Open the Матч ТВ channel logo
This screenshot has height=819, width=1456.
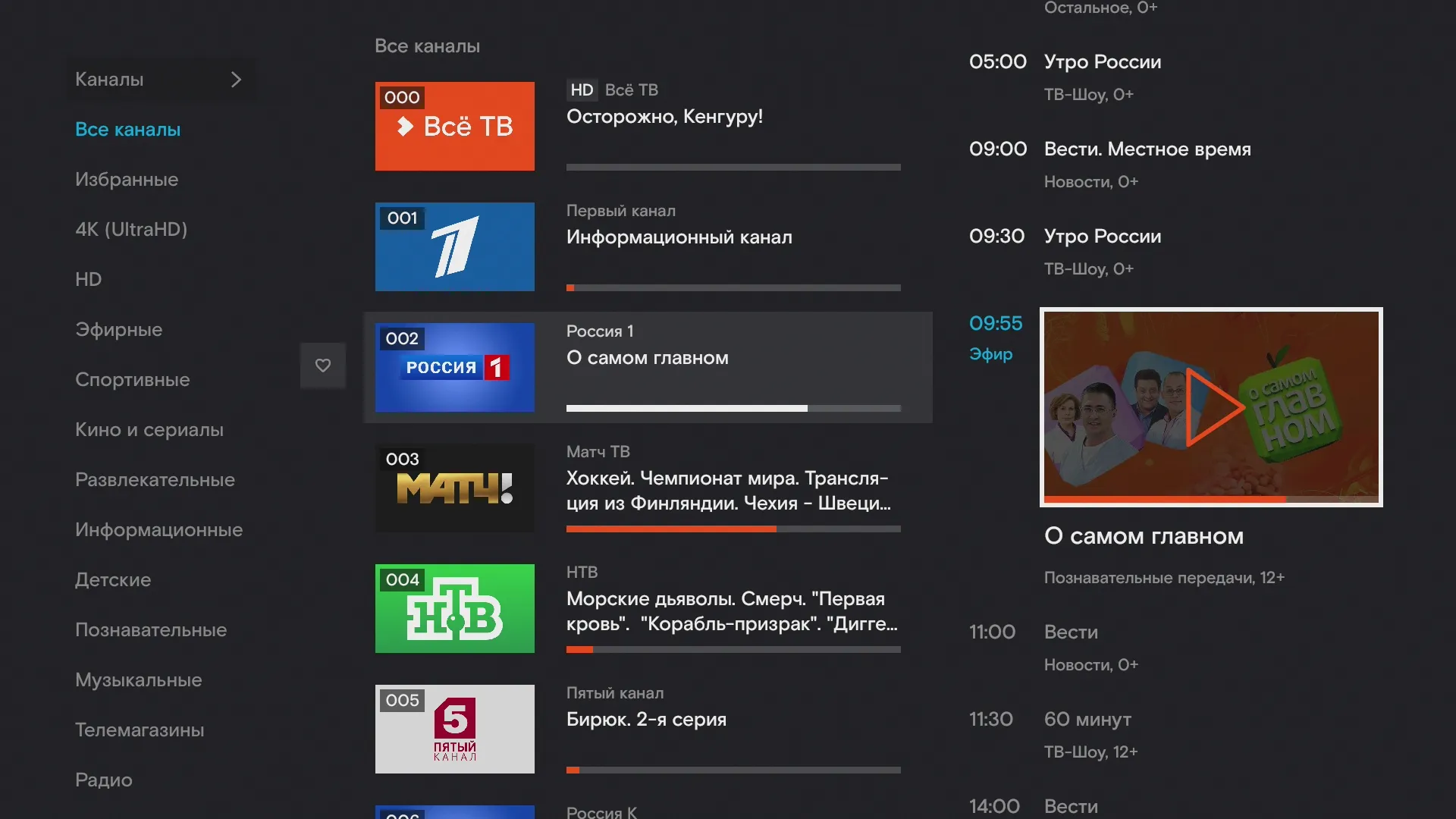455,488
